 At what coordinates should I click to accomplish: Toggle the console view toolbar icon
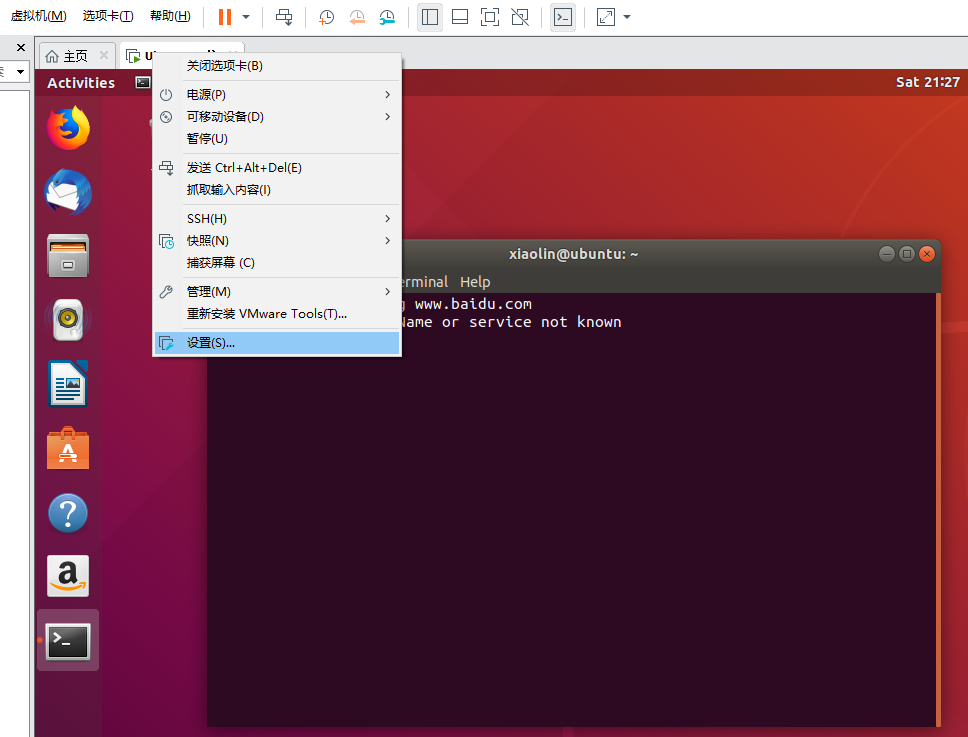(x=563, y=17)
